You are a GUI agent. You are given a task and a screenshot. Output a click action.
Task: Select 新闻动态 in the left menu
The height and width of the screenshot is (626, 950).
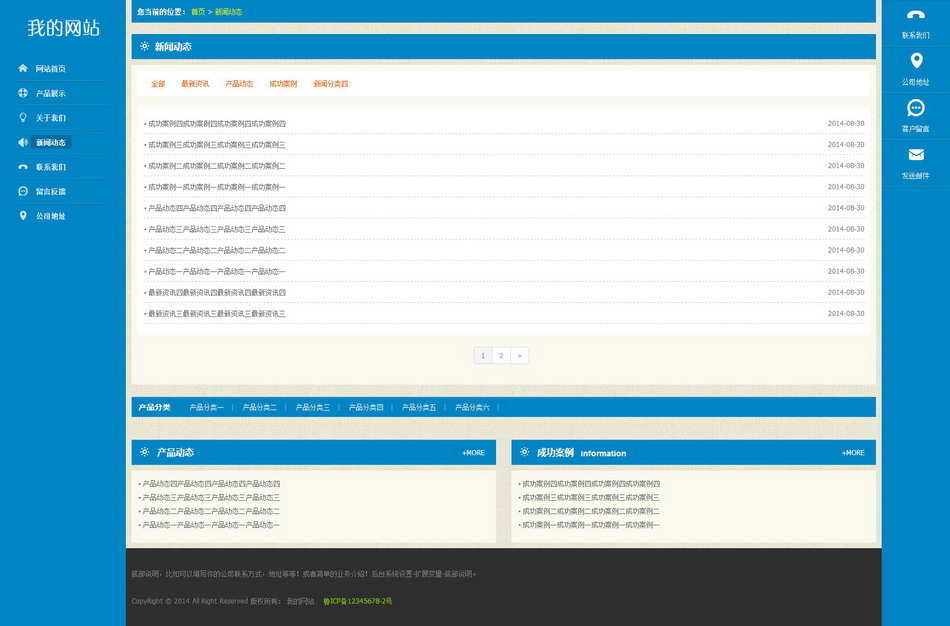pyautogui.click(x=50, y=142)
